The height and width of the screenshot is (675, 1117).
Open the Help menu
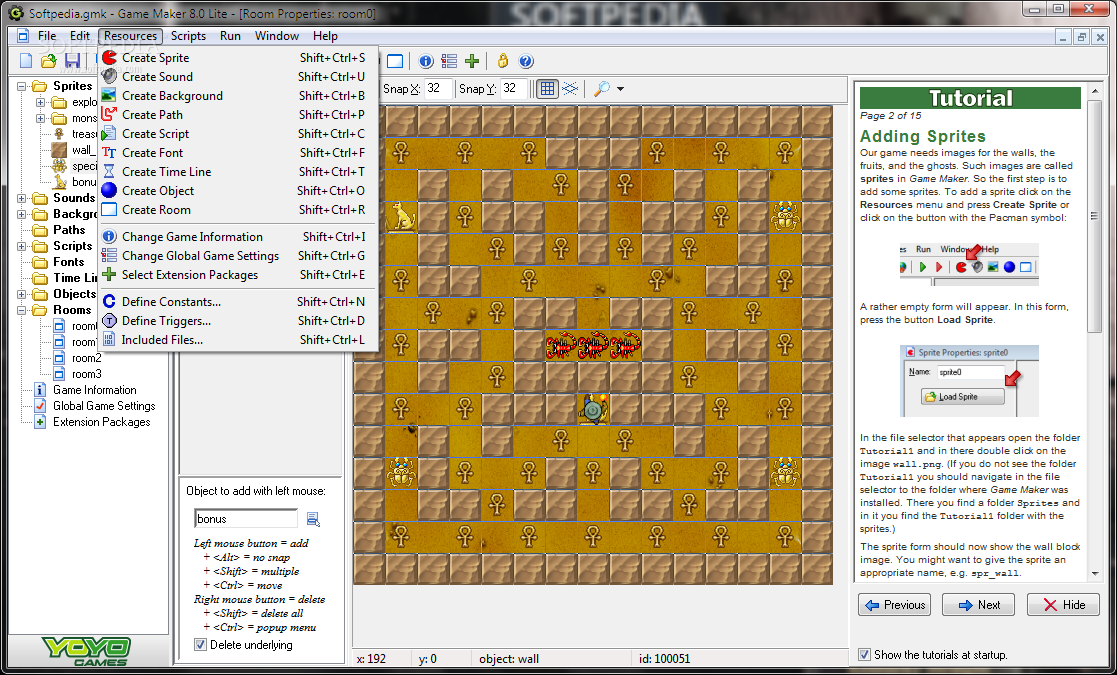point(325,36)
